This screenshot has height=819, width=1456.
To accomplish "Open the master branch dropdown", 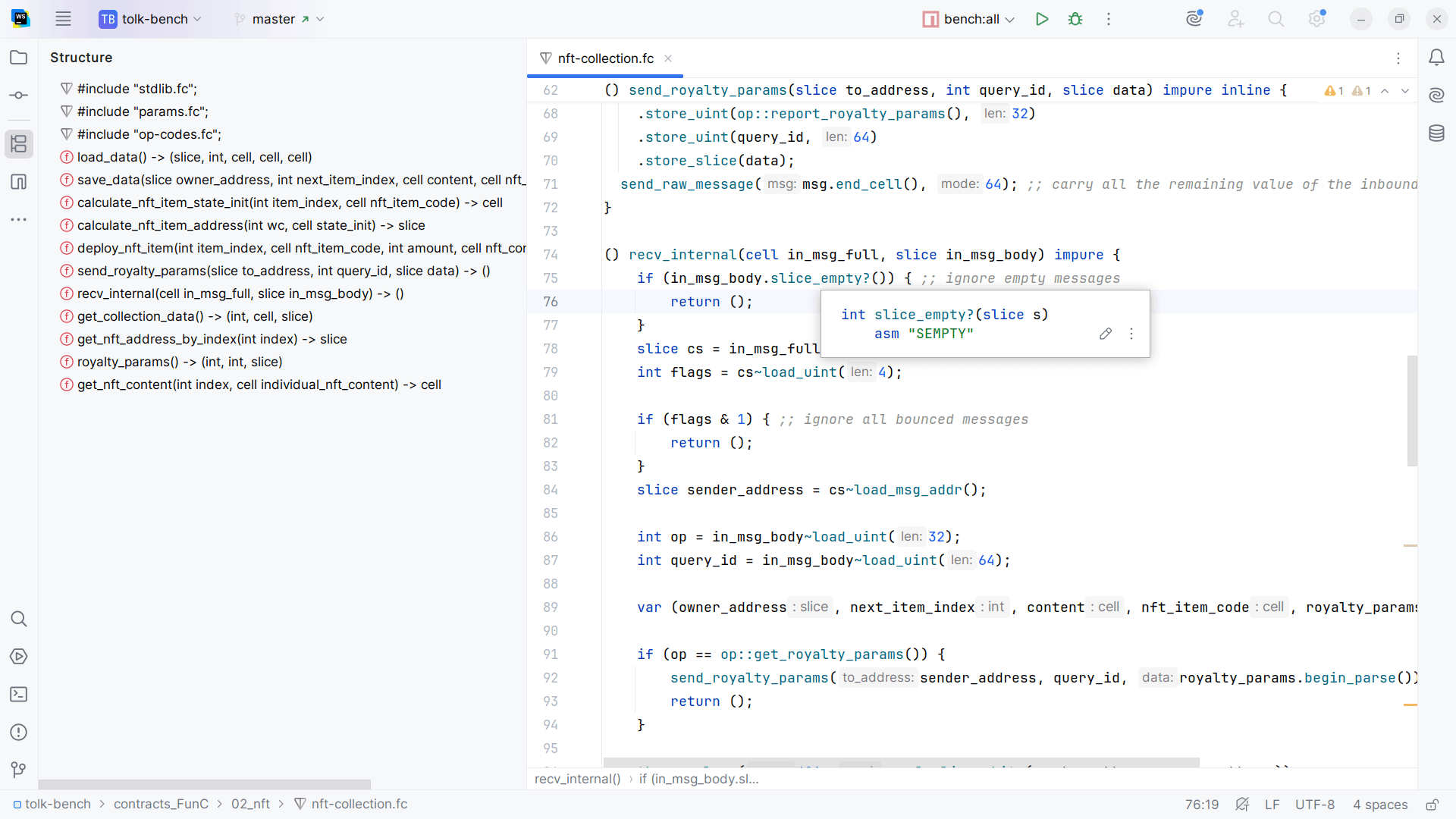I will click(x=280, y=19).
